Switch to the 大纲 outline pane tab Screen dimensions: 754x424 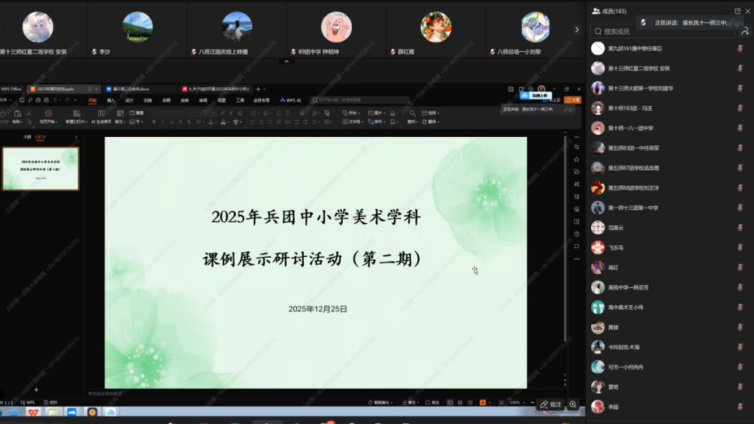pos(27,137)
